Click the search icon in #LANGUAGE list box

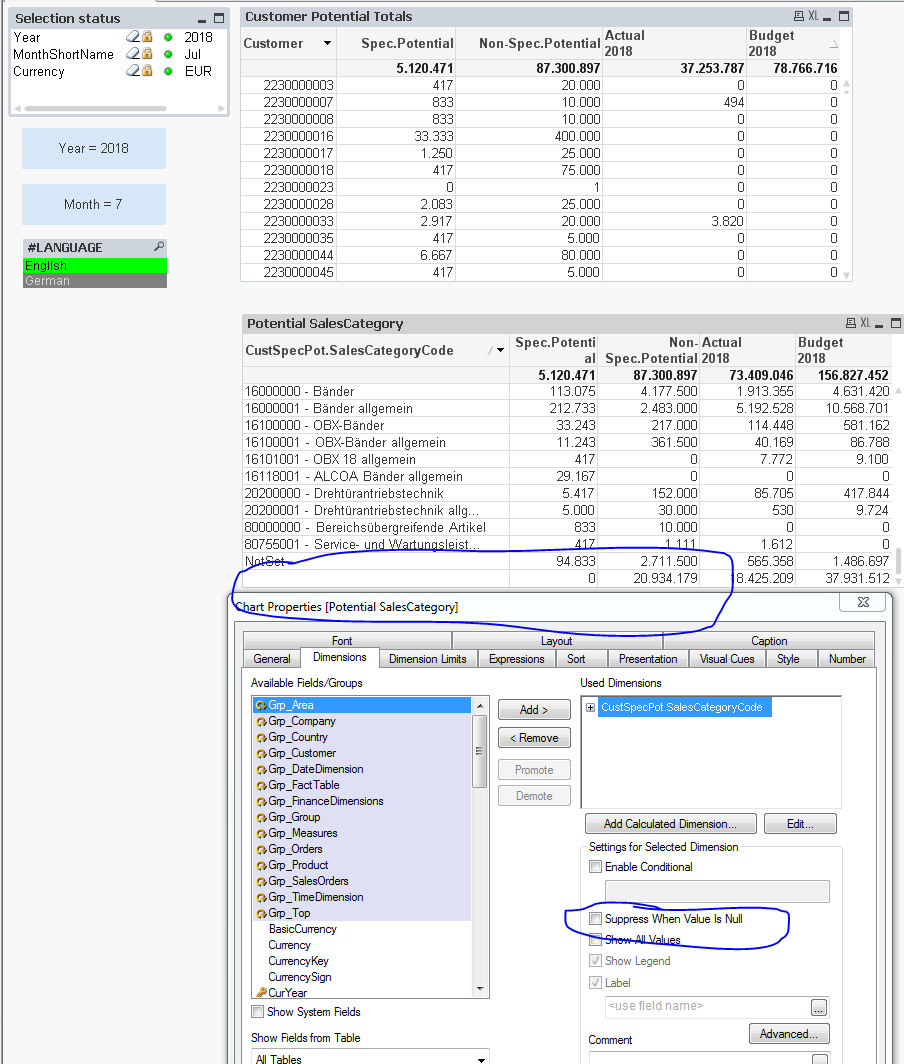158,247
